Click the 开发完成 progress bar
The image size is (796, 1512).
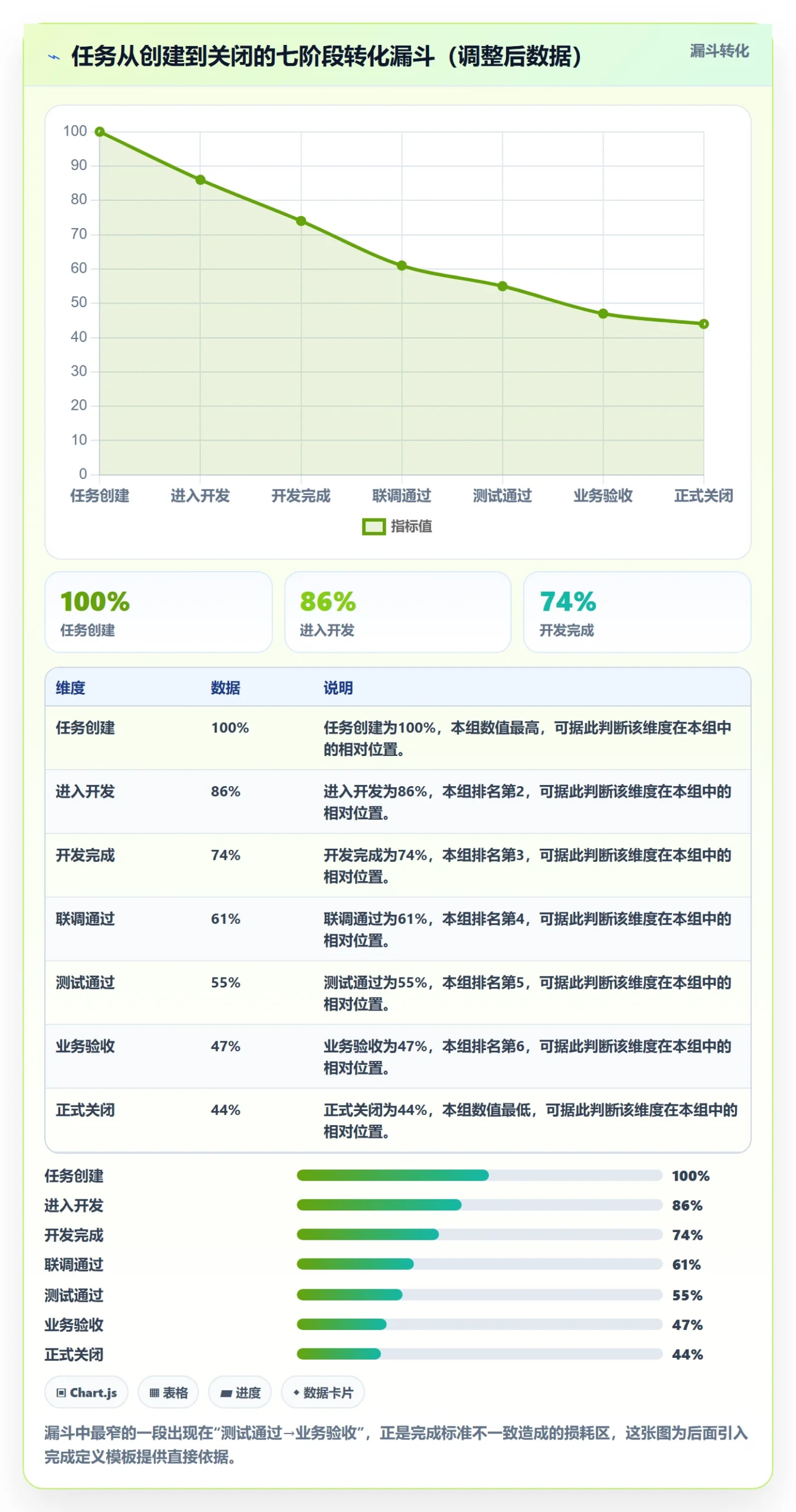pyautogui.click(x=479, y=1234)
